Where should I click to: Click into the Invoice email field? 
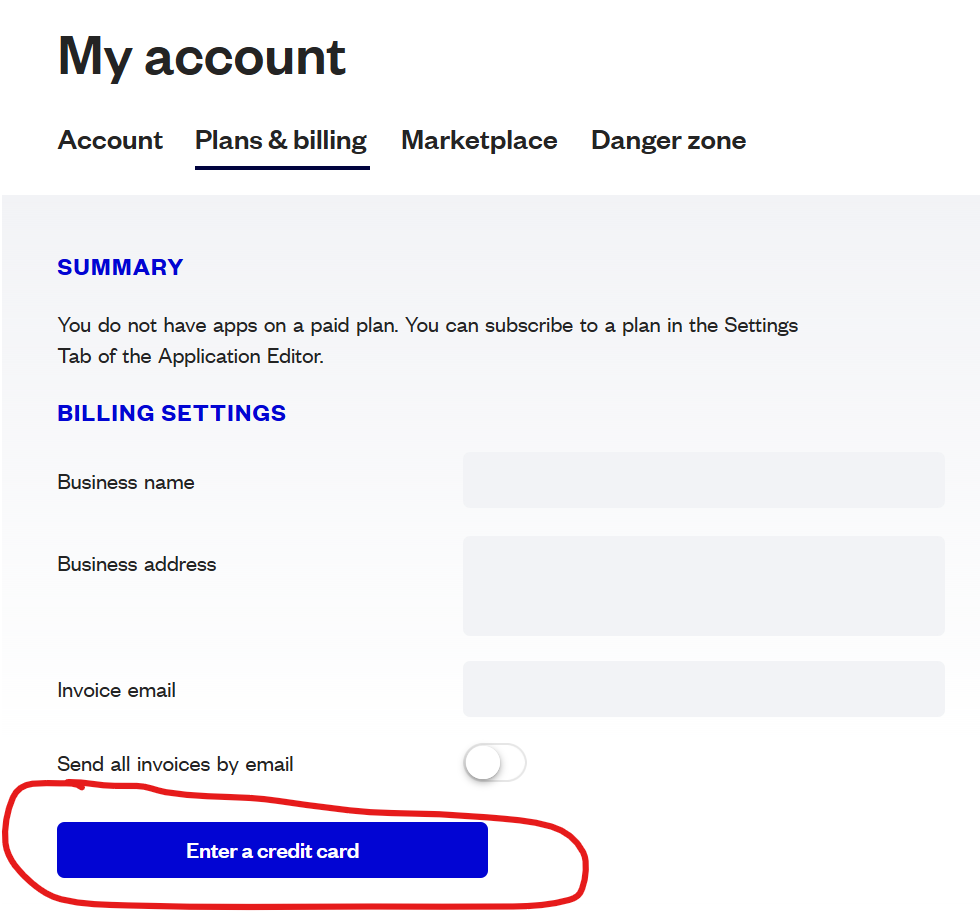(x=703, y=689)
